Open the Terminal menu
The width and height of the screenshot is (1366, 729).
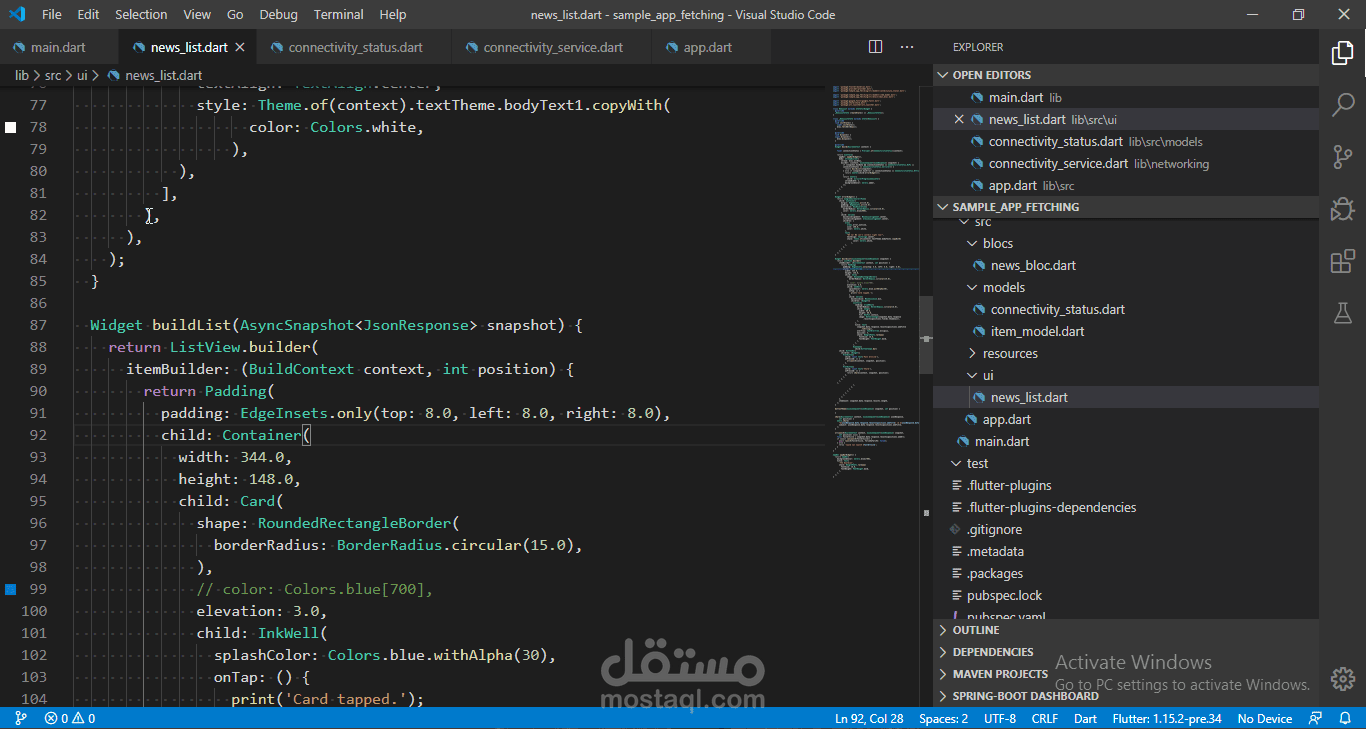[339, 14]
